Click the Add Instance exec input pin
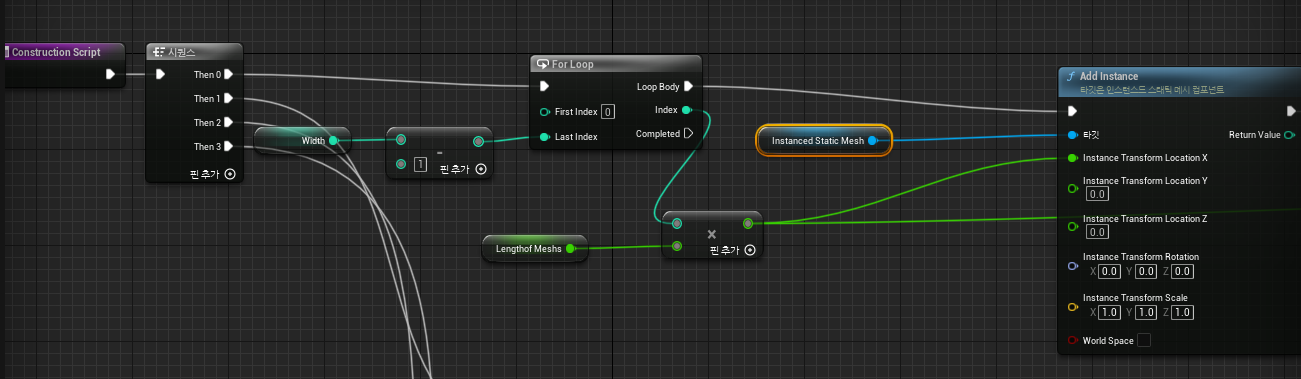 click(1072, 110)
